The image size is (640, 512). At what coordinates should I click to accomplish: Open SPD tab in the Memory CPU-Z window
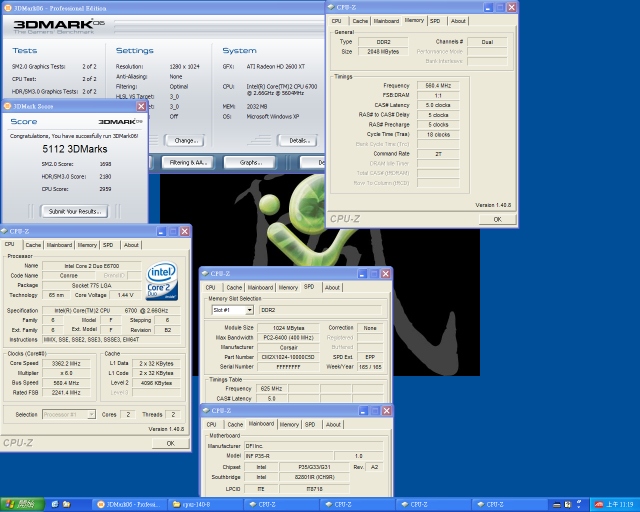[435, 21]
